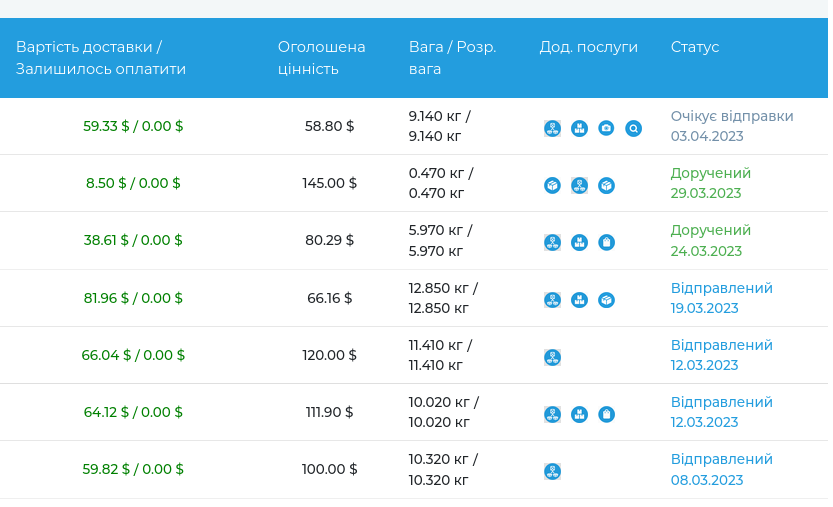833x507 pixels.
Task: Click the "Оголошена цінність" column header
Action: (321, 58)
